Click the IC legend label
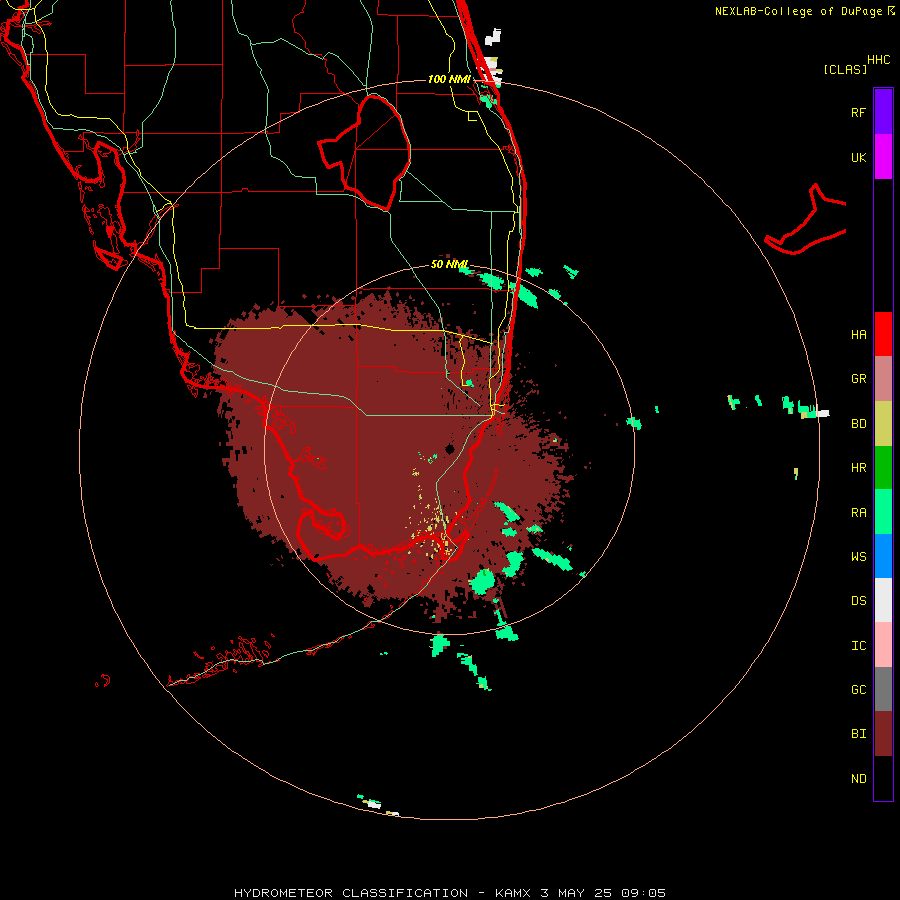 [x=858, y=646]
